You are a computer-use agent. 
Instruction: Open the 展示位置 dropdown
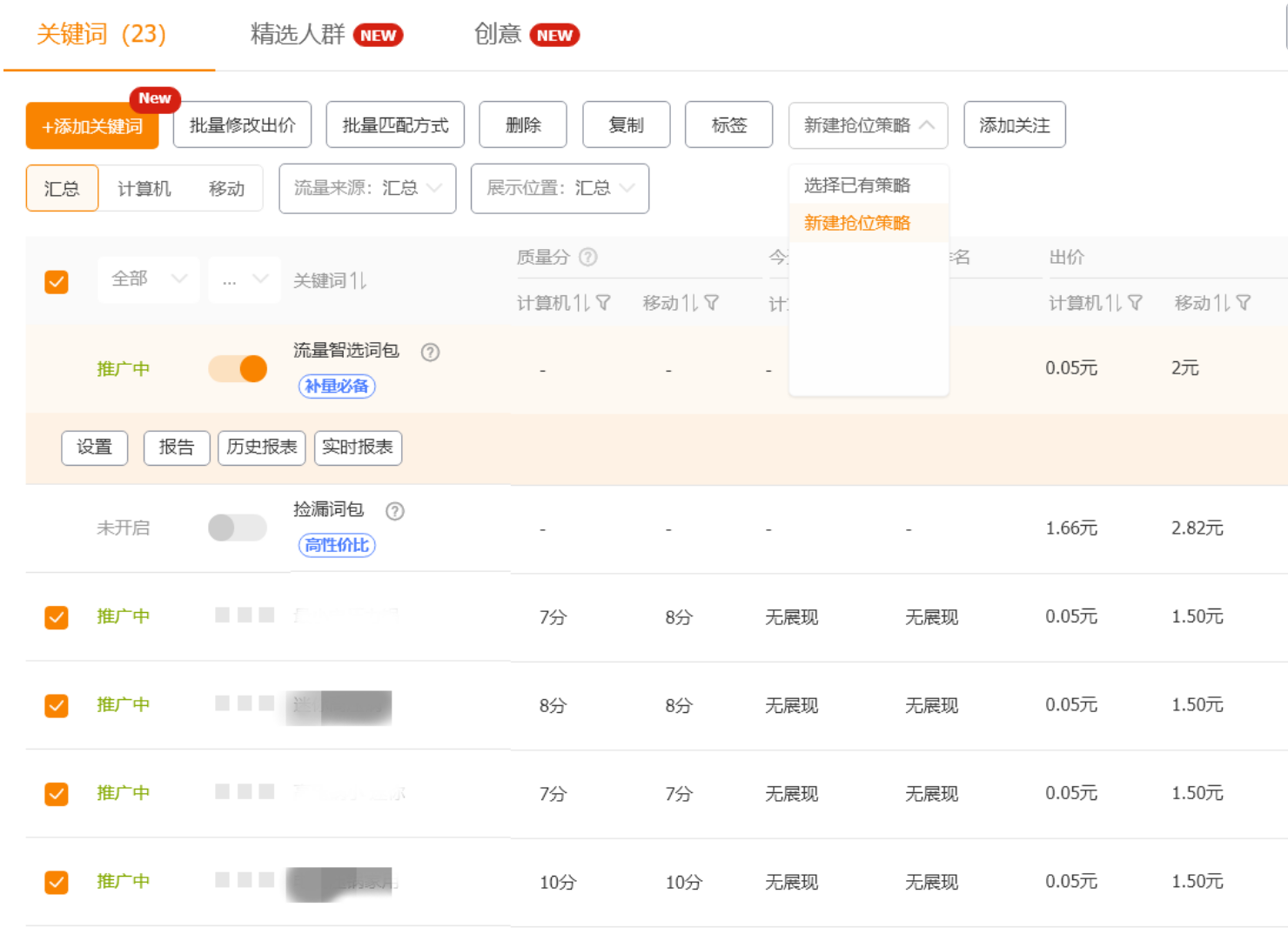tap(560, 189)
